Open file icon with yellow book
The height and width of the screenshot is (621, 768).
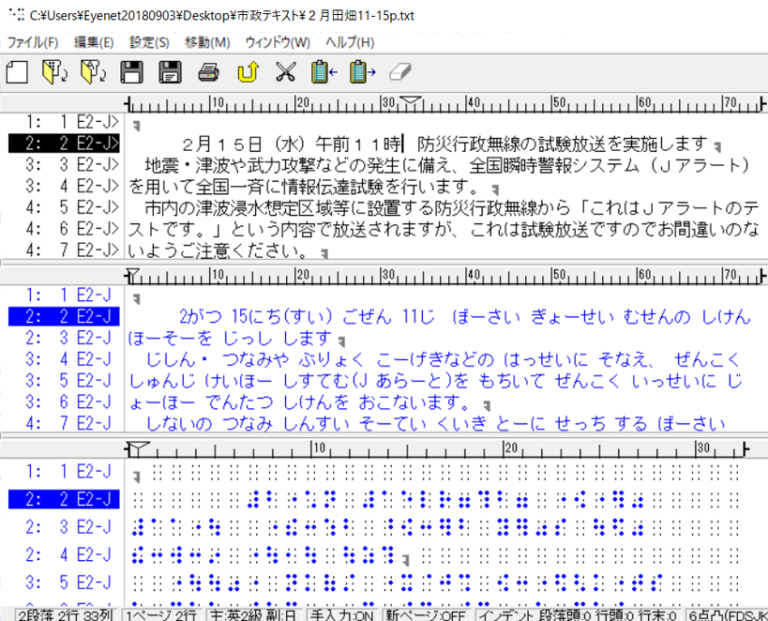[x=54, y=72]
